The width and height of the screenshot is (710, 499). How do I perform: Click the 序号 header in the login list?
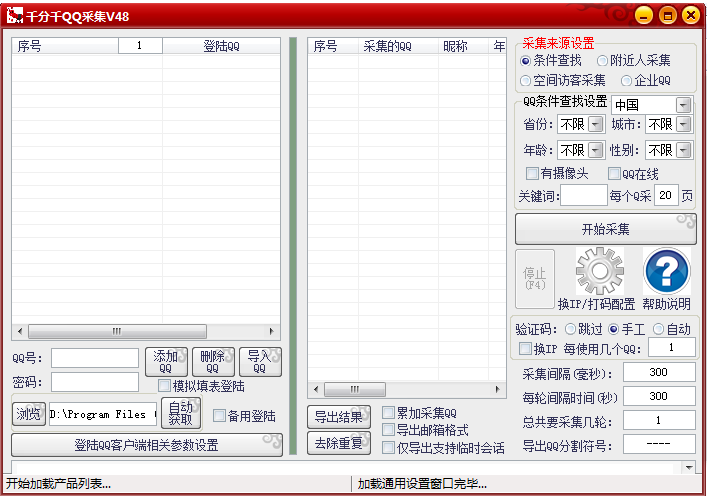point(66,46)
